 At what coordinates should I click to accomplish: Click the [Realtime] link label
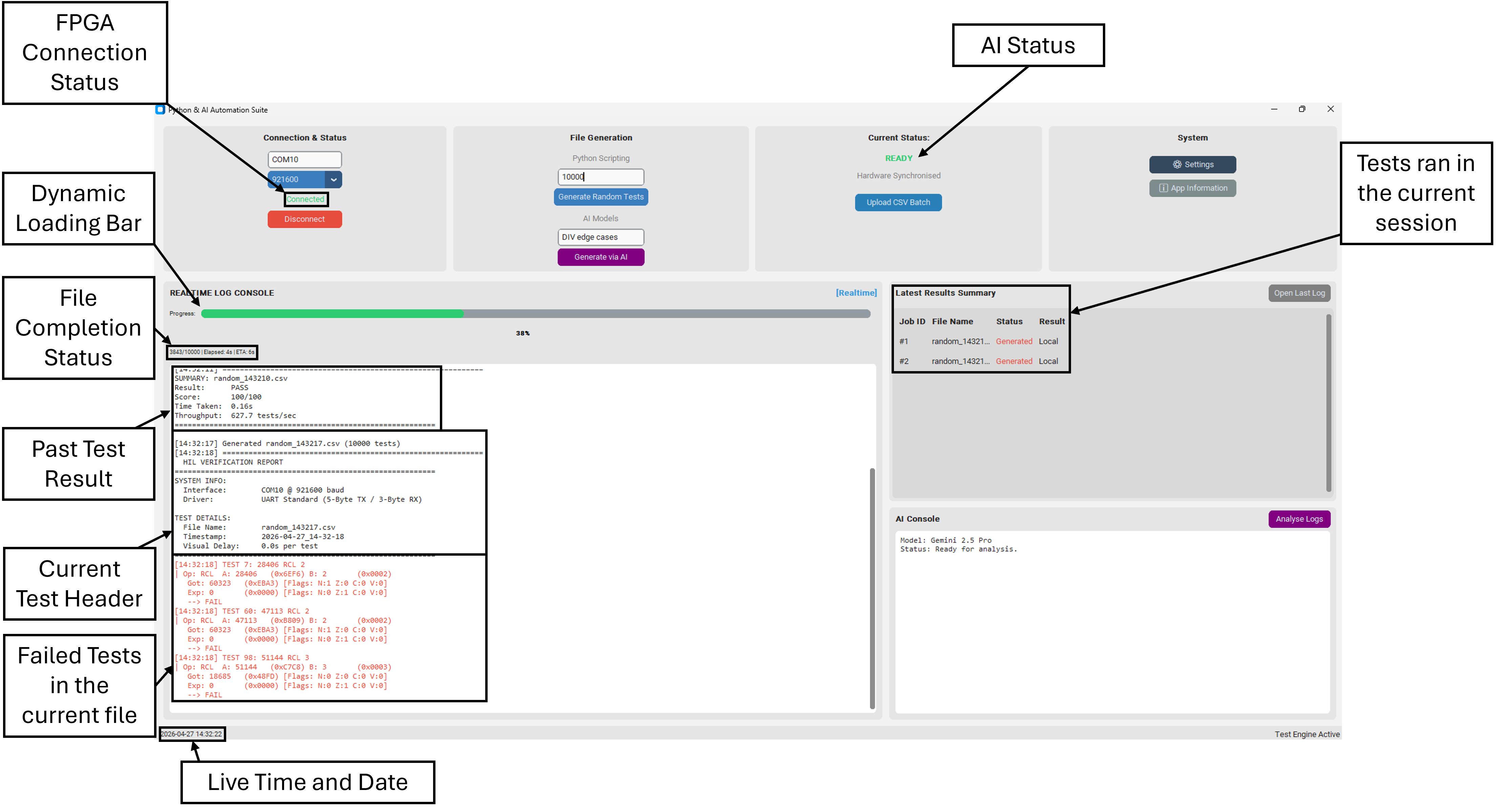pyautogui.click(x=856, y=293)
